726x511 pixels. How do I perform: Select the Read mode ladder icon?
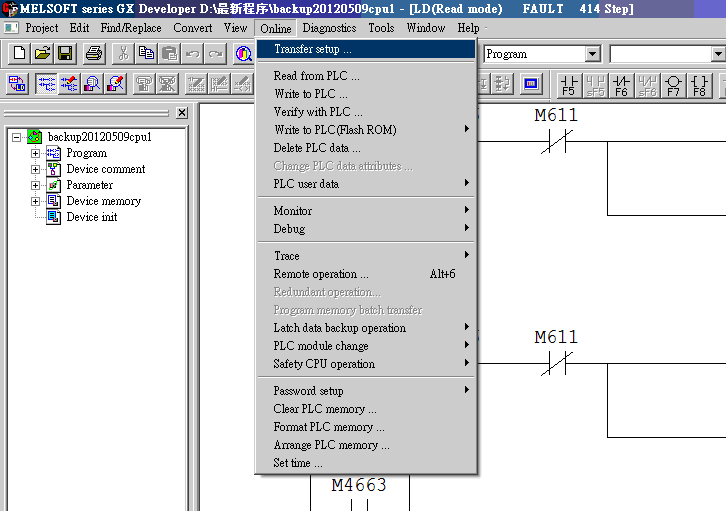click(46, 84)
